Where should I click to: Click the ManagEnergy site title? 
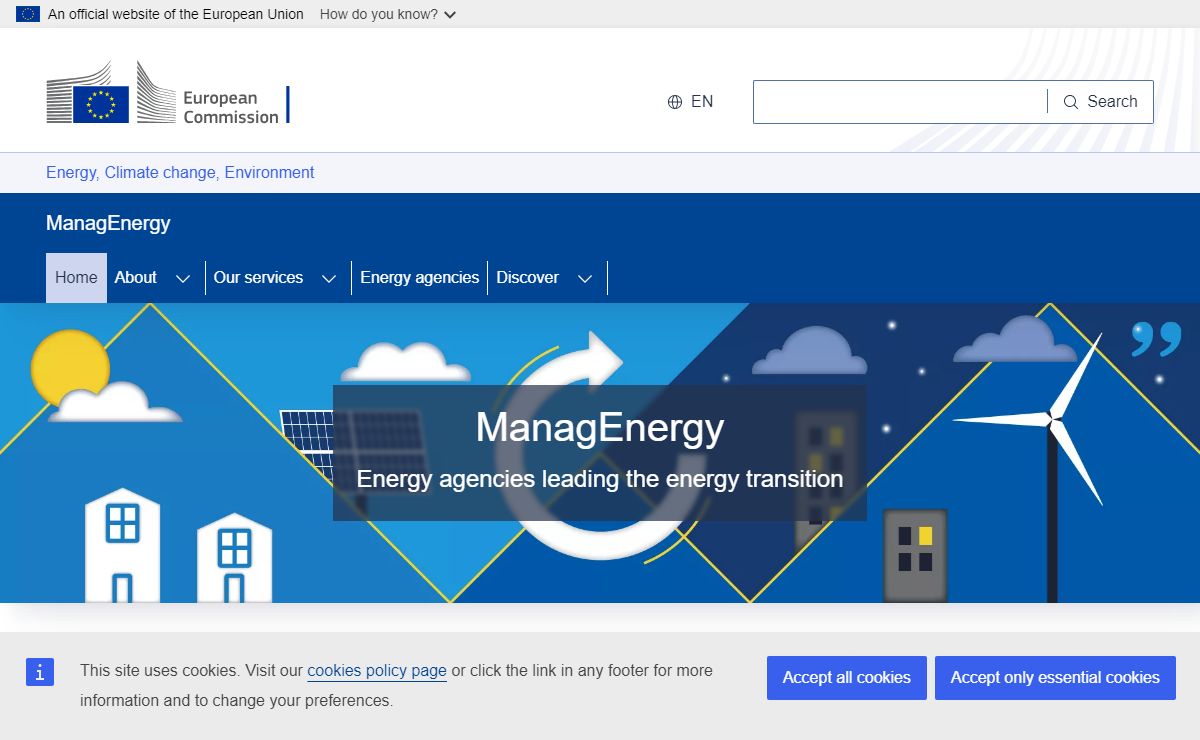click(x=108, y=223)
